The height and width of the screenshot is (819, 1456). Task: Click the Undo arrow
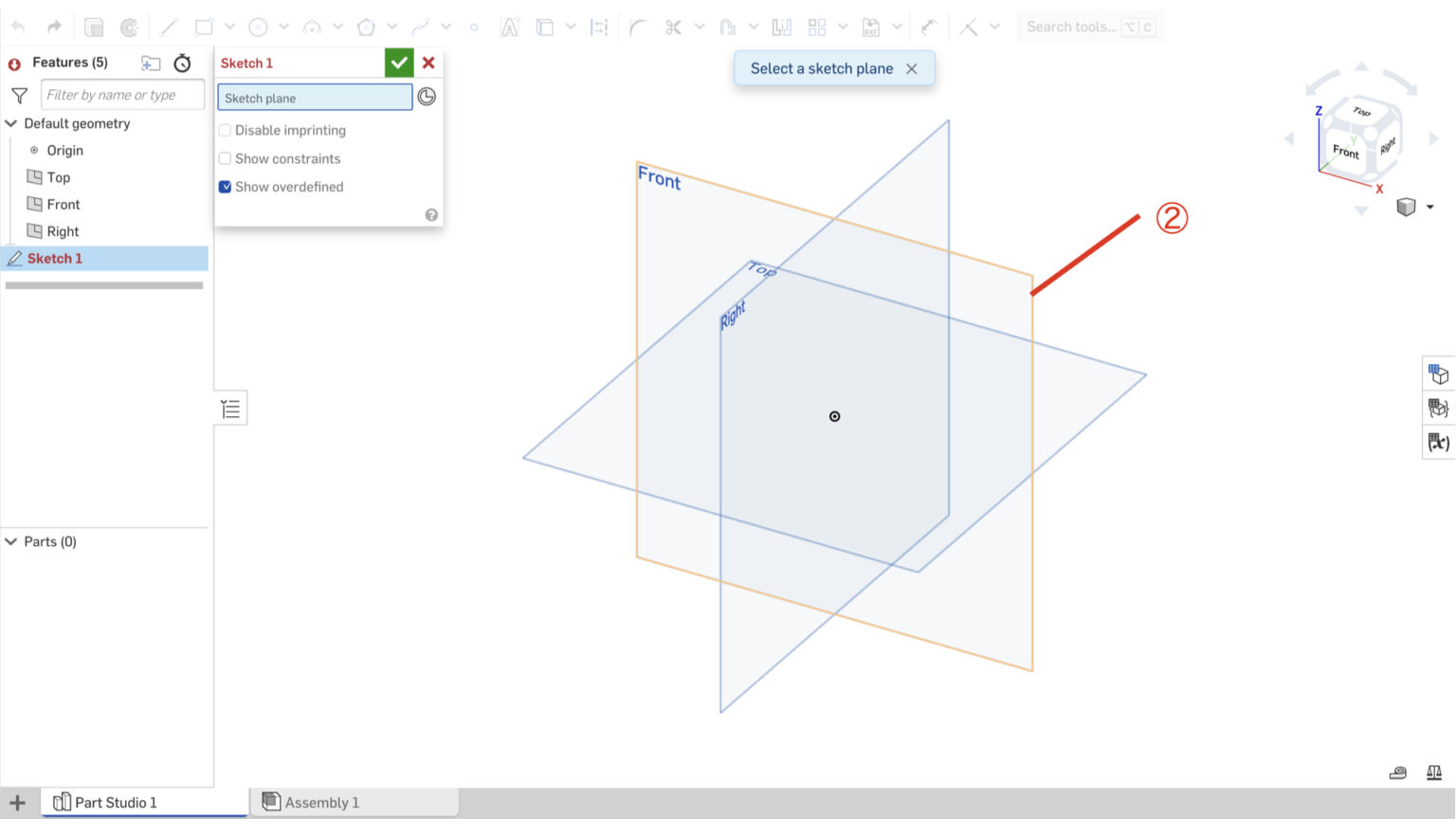pos(17,27)
